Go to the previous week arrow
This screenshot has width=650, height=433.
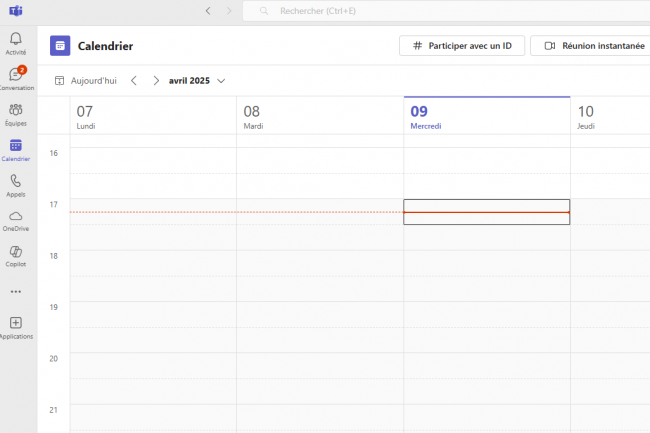134,80
